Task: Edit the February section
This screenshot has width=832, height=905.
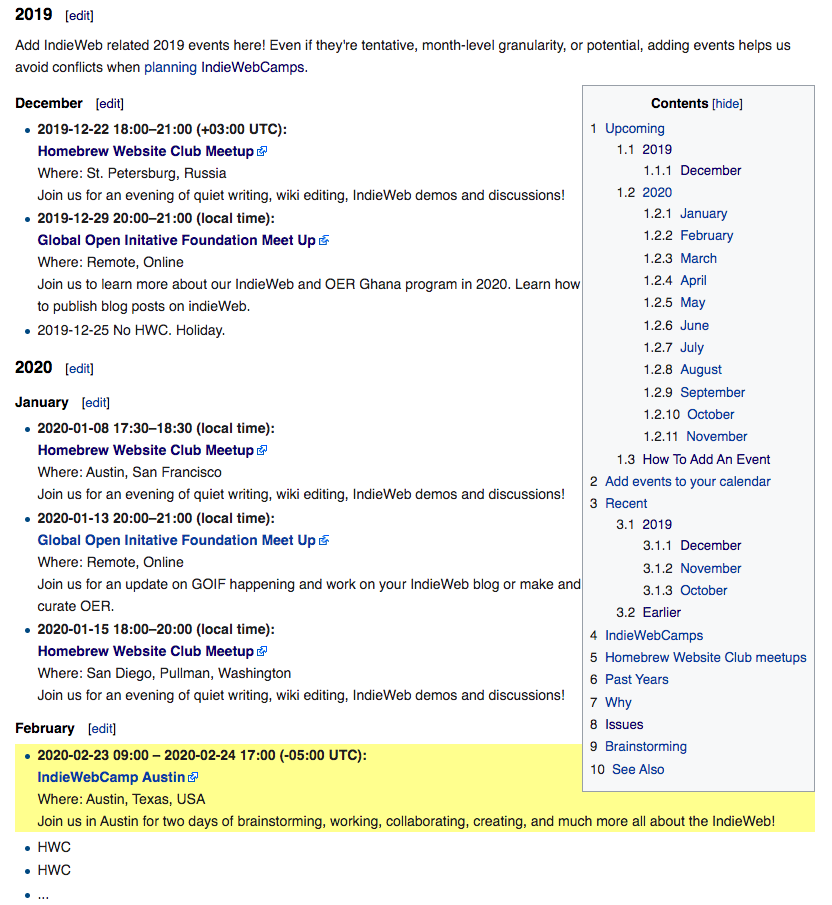Action: click(102, 729)
